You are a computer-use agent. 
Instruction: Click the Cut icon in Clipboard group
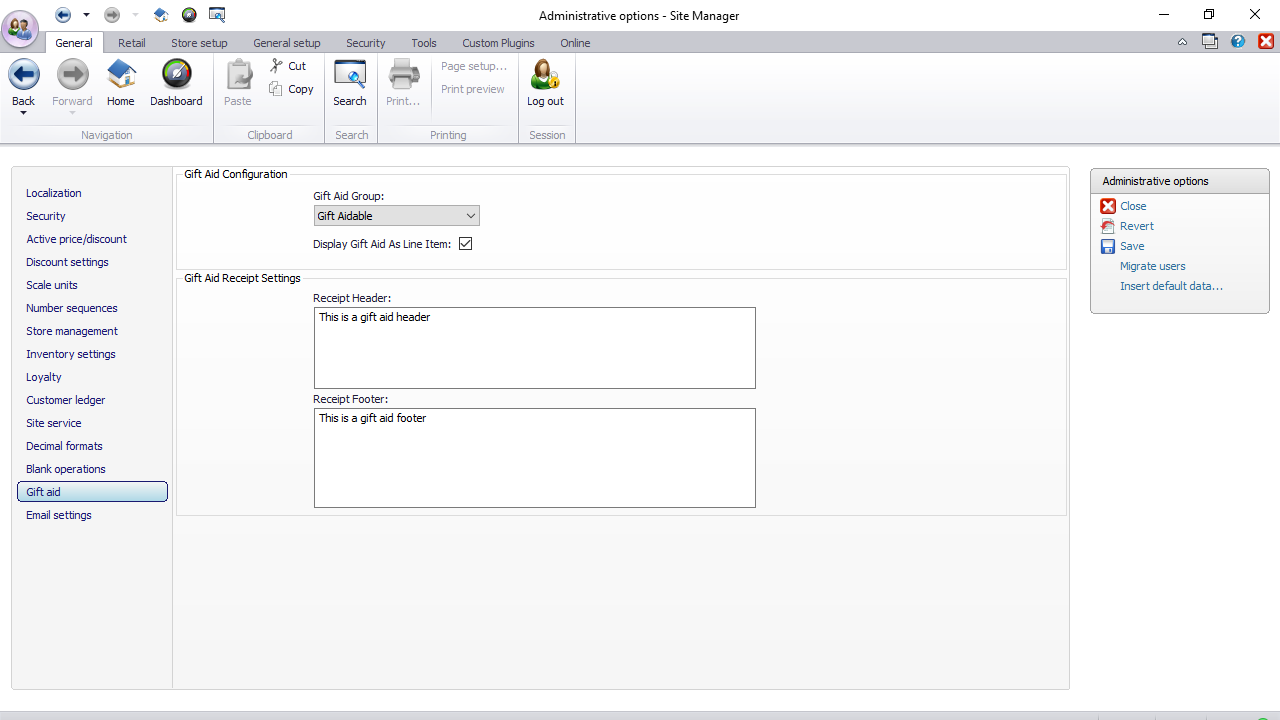(x=277, y=66)
